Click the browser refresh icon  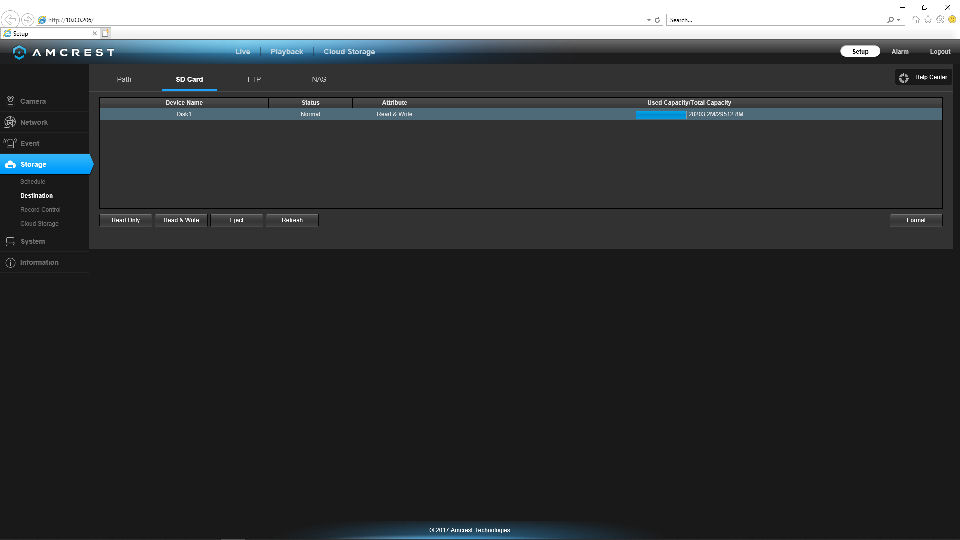coord(657,20)
